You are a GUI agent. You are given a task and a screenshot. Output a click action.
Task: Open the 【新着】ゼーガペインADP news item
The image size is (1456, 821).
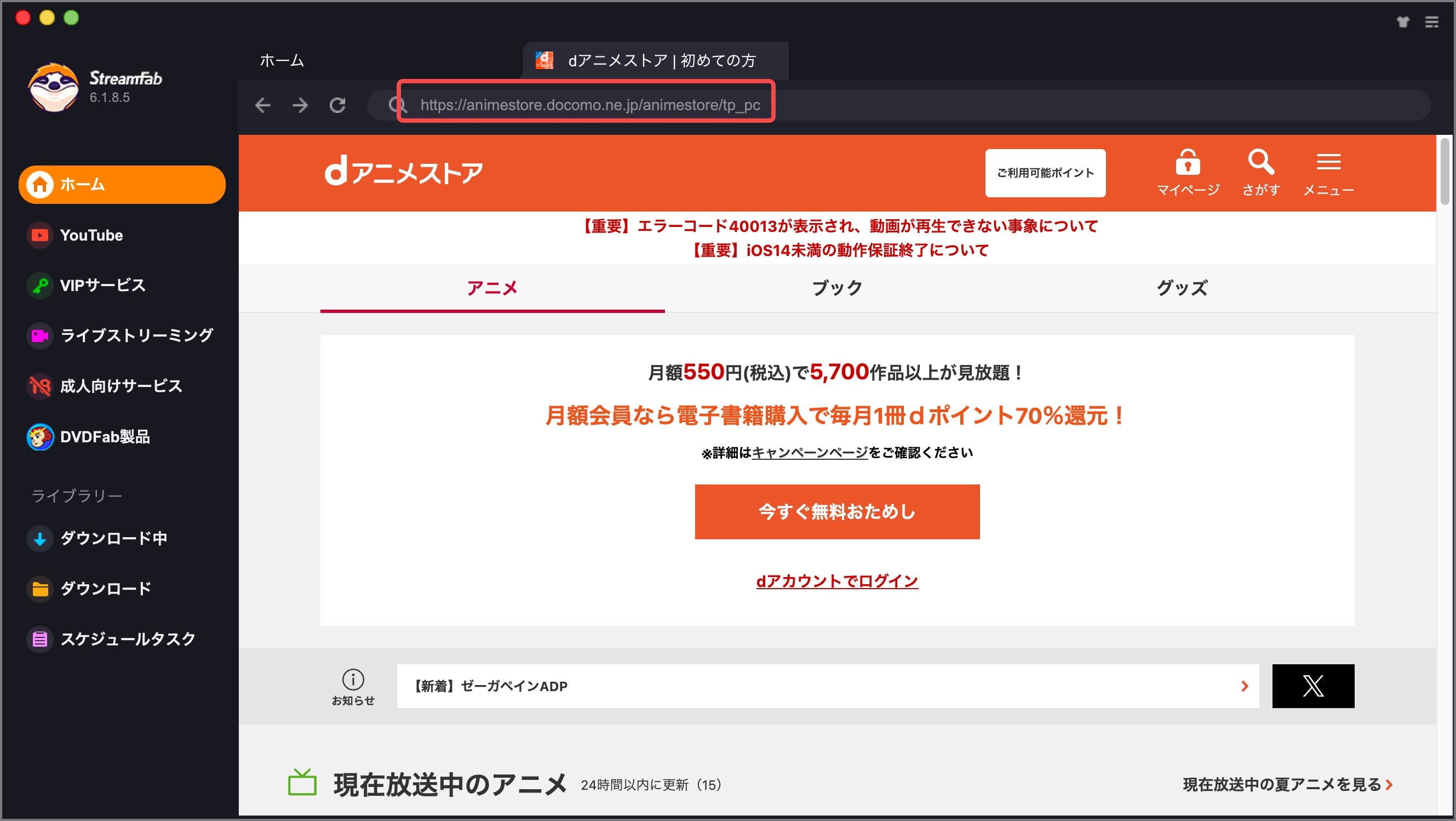(x=828, y=686)
